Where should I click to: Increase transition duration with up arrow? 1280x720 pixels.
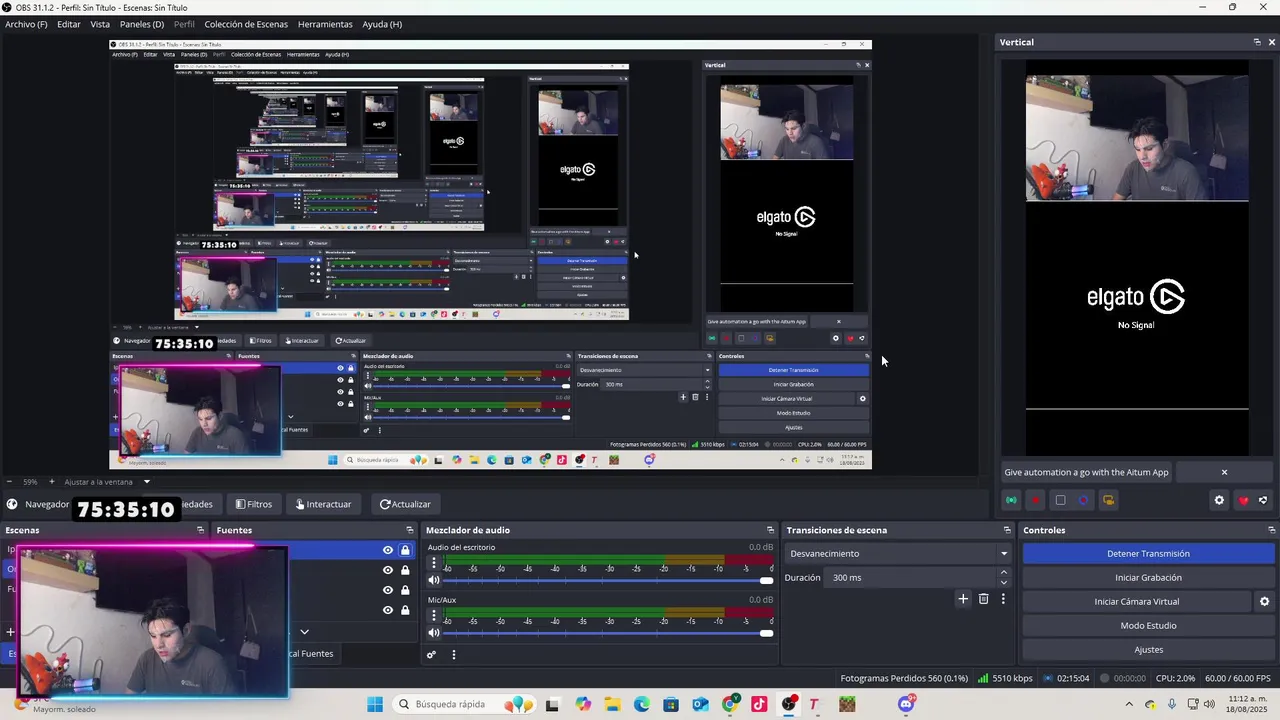click(x=1004, y=573)
